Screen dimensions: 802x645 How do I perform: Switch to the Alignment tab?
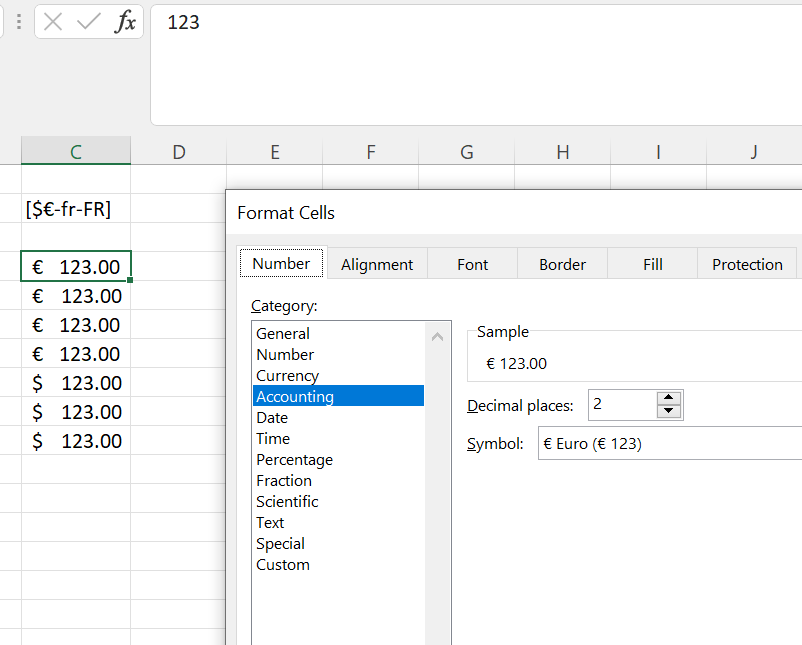377,264
